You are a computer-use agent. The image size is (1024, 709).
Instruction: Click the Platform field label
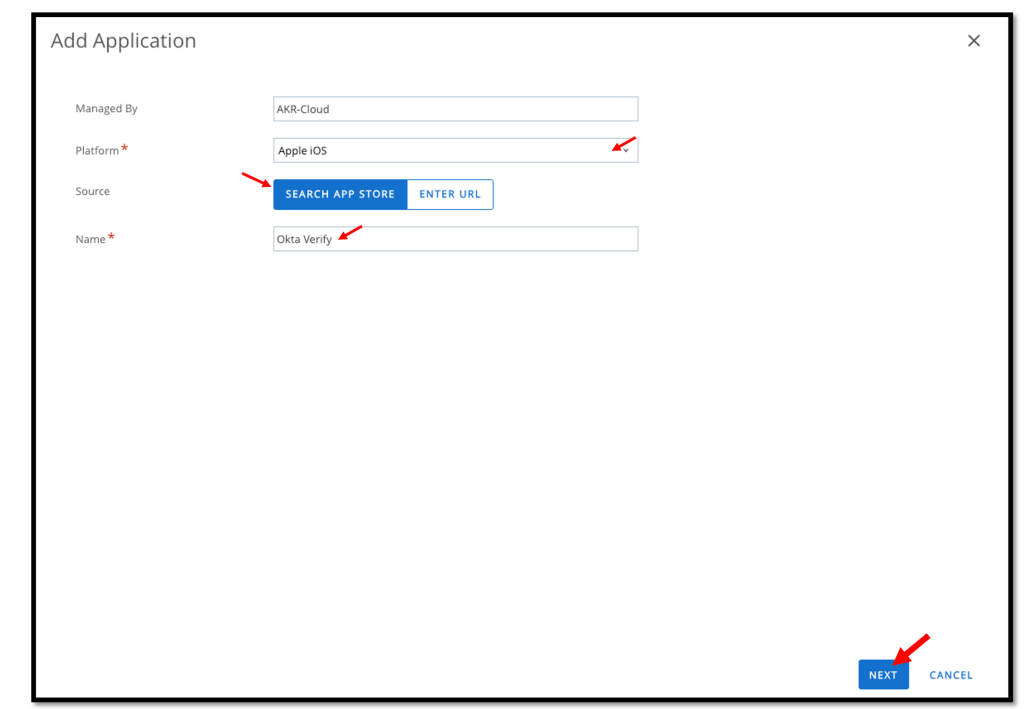(97, 151)
